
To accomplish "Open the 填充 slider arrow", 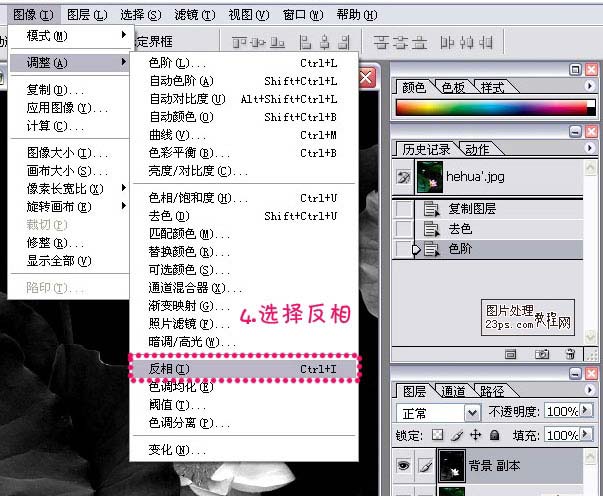I will click(x=586, y=434).
